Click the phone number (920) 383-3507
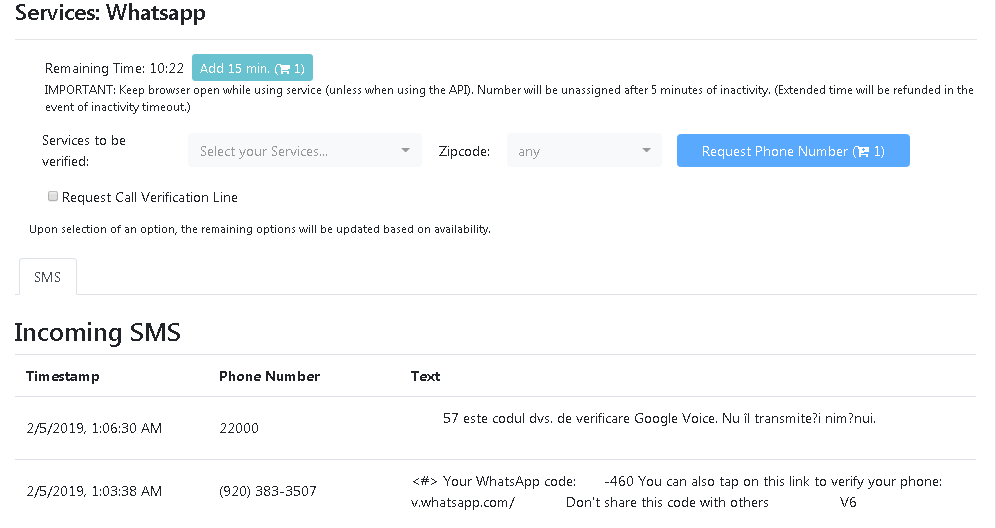 click(x=267, y=491)
